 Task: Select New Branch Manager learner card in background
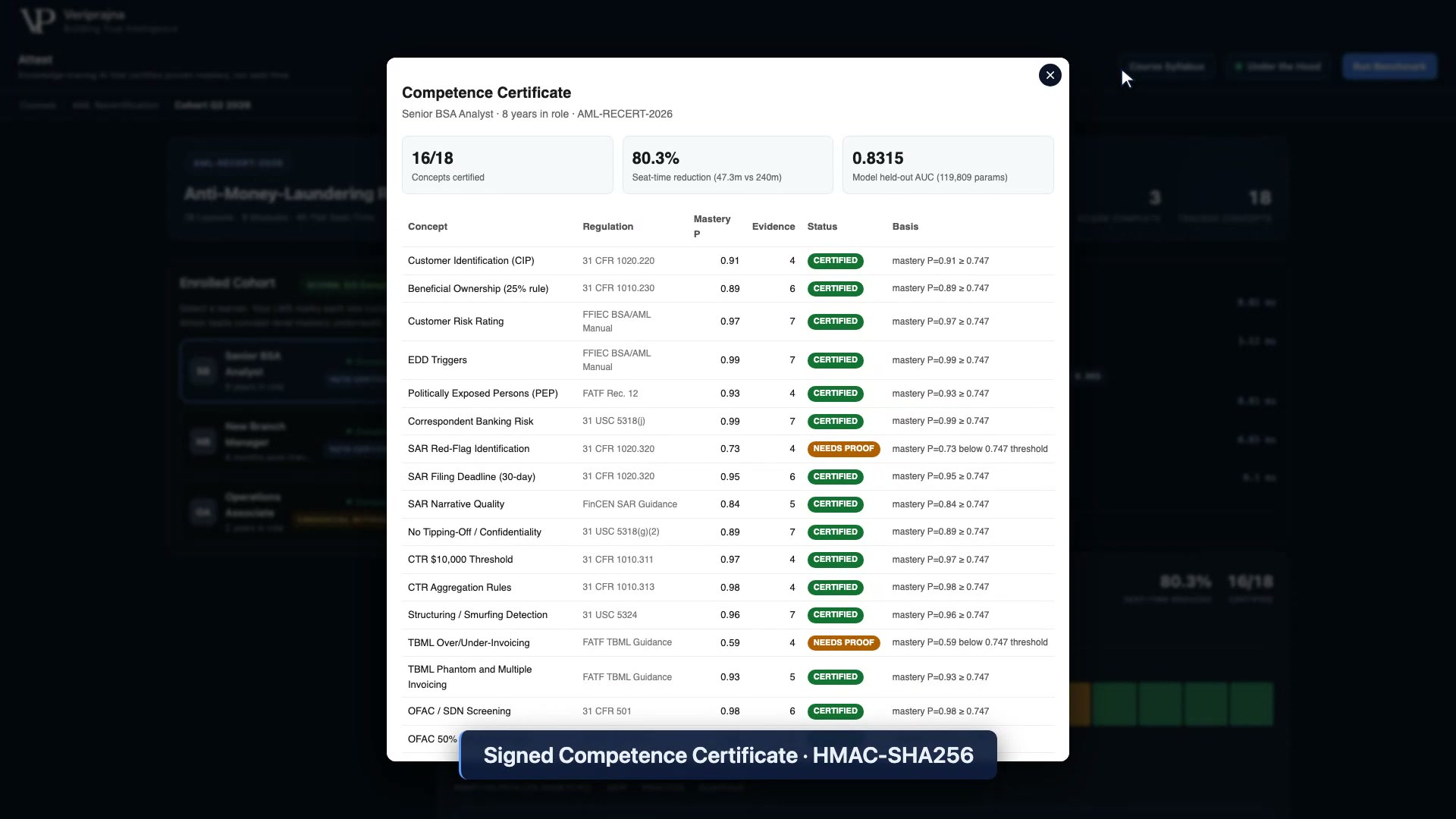point(282,442)
